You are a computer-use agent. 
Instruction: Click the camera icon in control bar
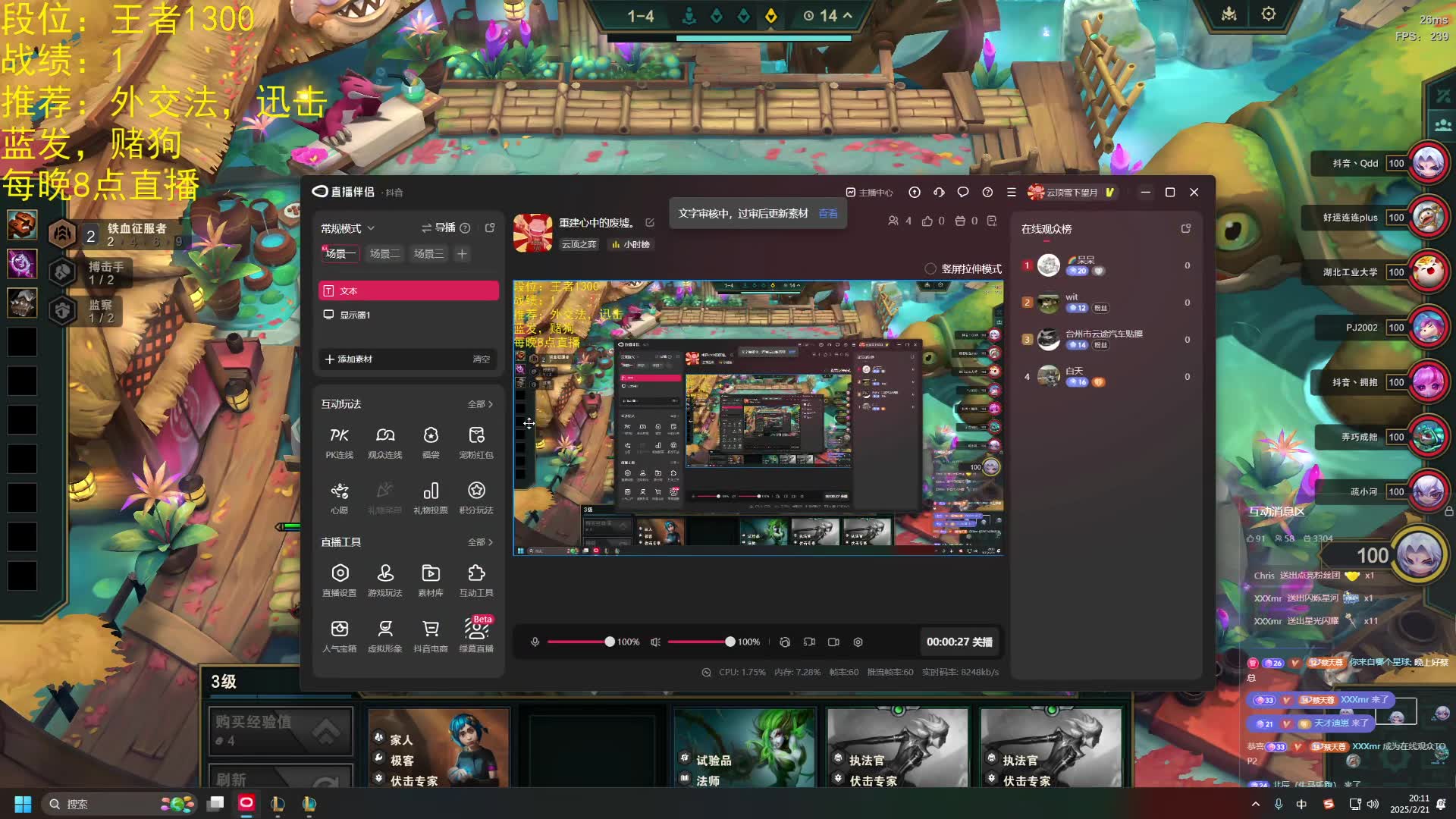click(833, 642)
